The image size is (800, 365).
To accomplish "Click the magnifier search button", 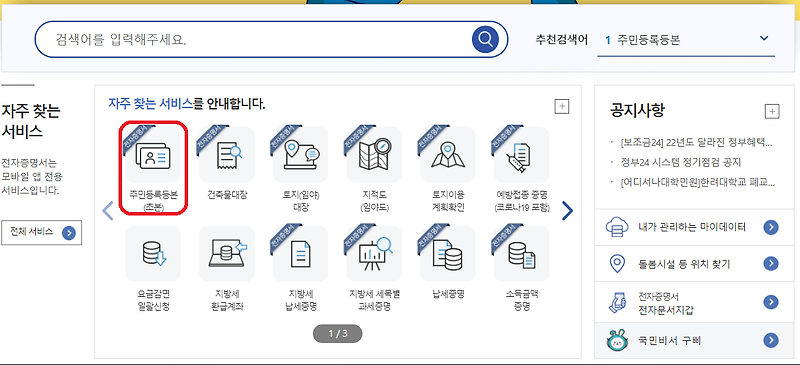I will coord(485,39).
